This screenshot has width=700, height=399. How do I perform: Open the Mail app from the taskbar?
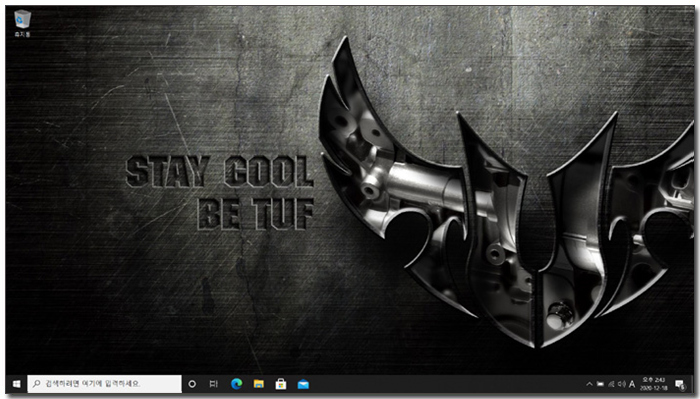pos(303,384)
